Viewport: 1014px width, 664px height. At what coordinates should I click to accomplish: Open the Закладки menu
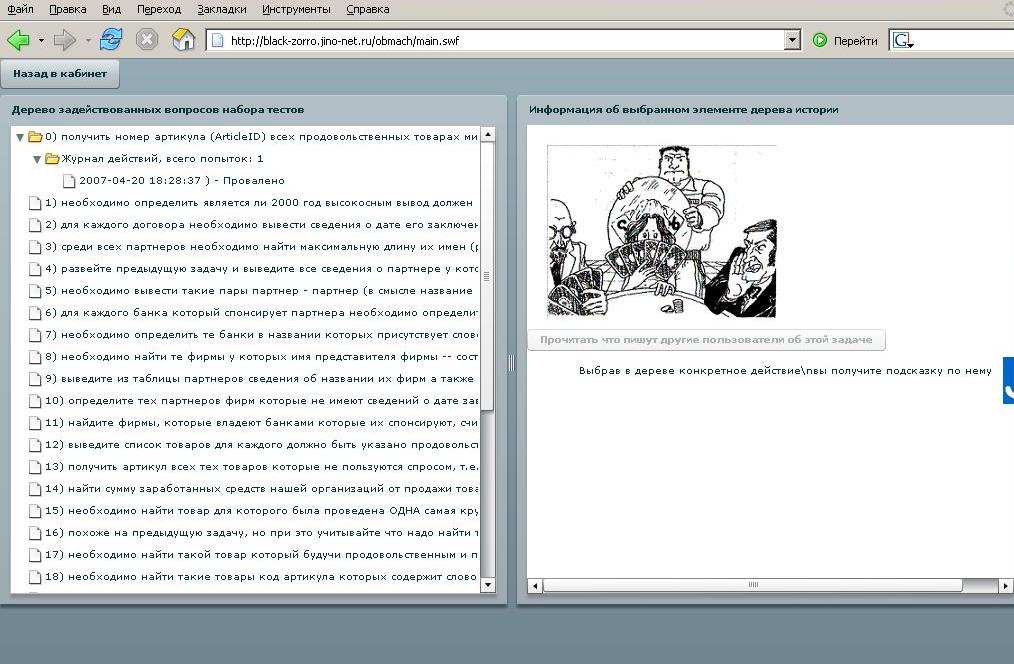[221, 9]
